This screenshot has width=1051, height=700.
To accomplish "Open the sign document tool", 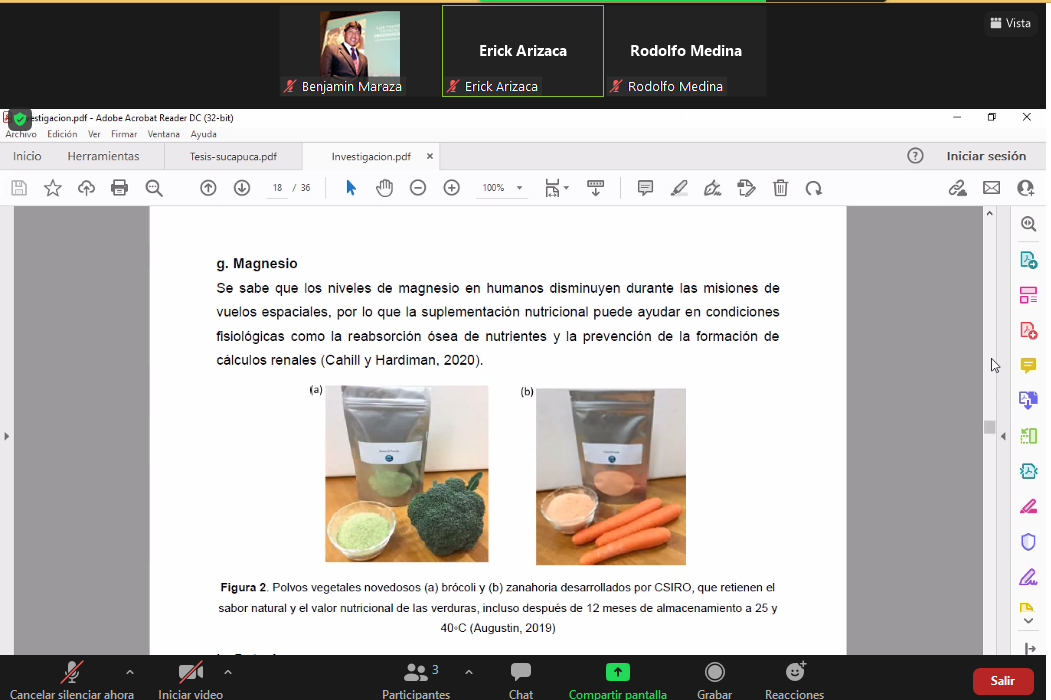I will (x=713, y=188).
